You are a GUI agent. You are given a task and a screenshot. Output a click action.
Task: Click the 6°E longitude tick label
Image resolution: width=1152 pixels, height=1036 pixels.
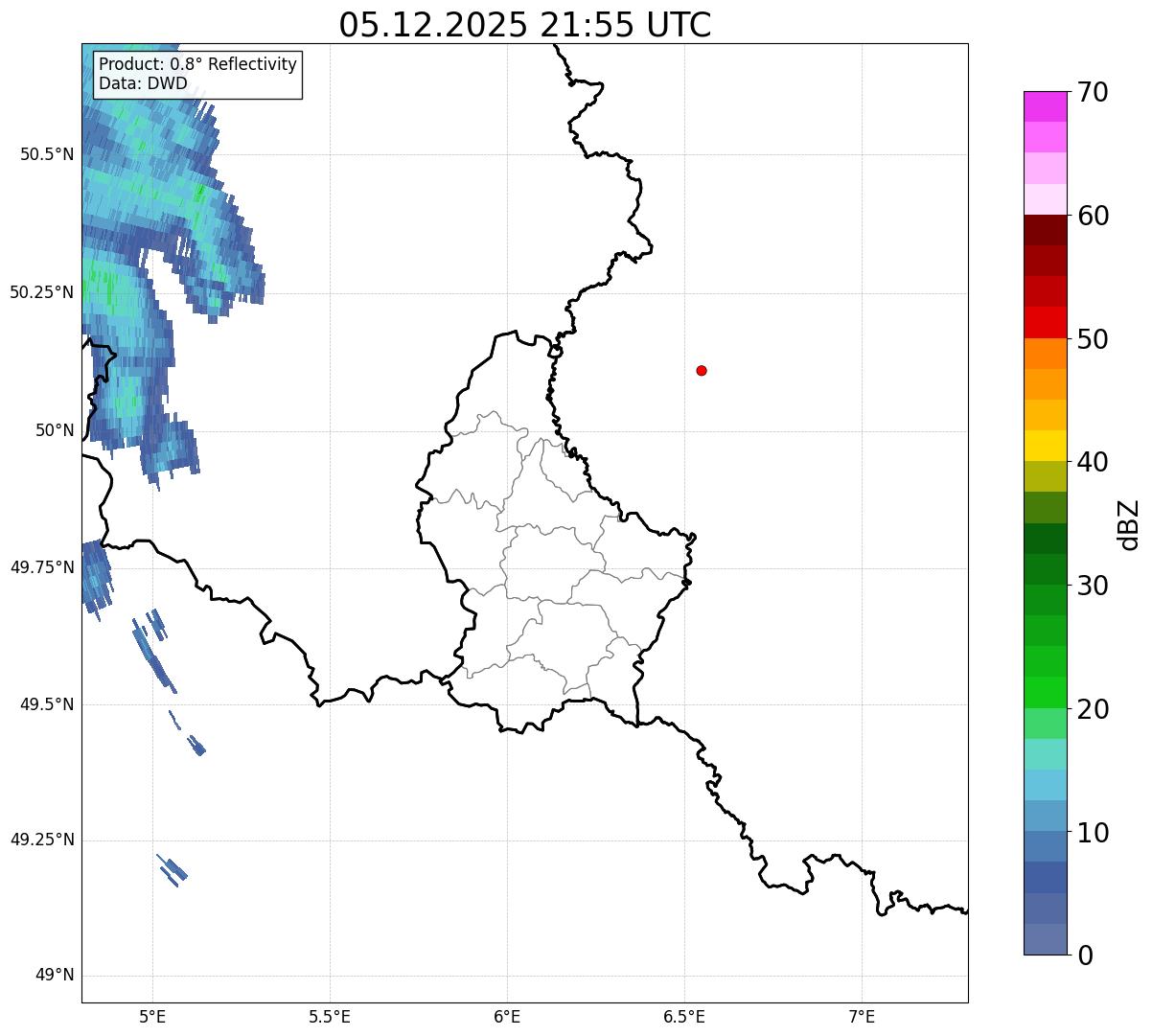click(x=507, y=1017)
